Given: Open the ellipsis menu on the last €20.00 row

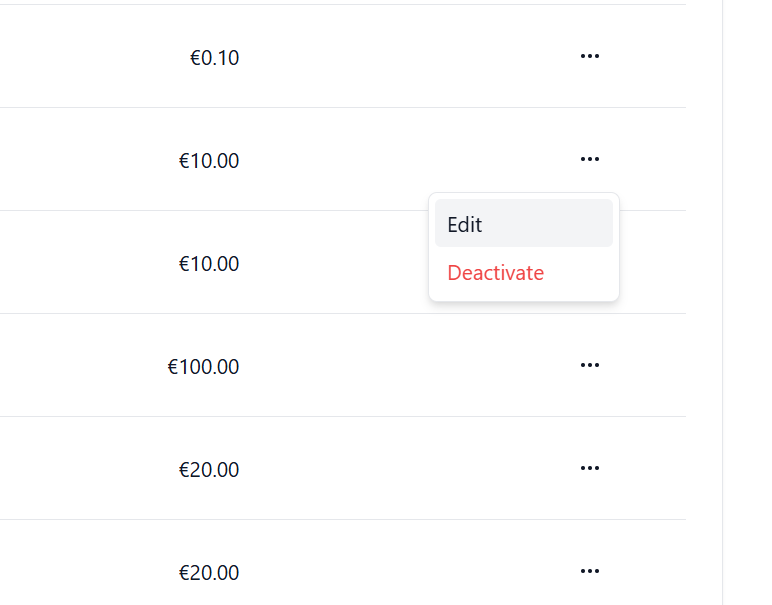Looking at the screenshot, I should [x=590, y=571].
